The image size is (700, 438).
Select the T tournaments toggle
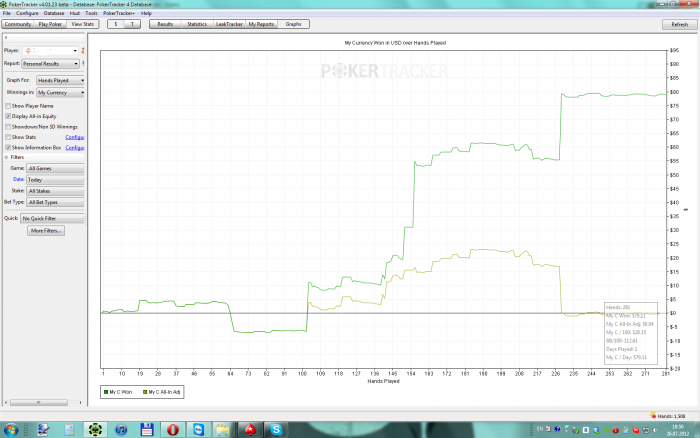click(132, 24)
